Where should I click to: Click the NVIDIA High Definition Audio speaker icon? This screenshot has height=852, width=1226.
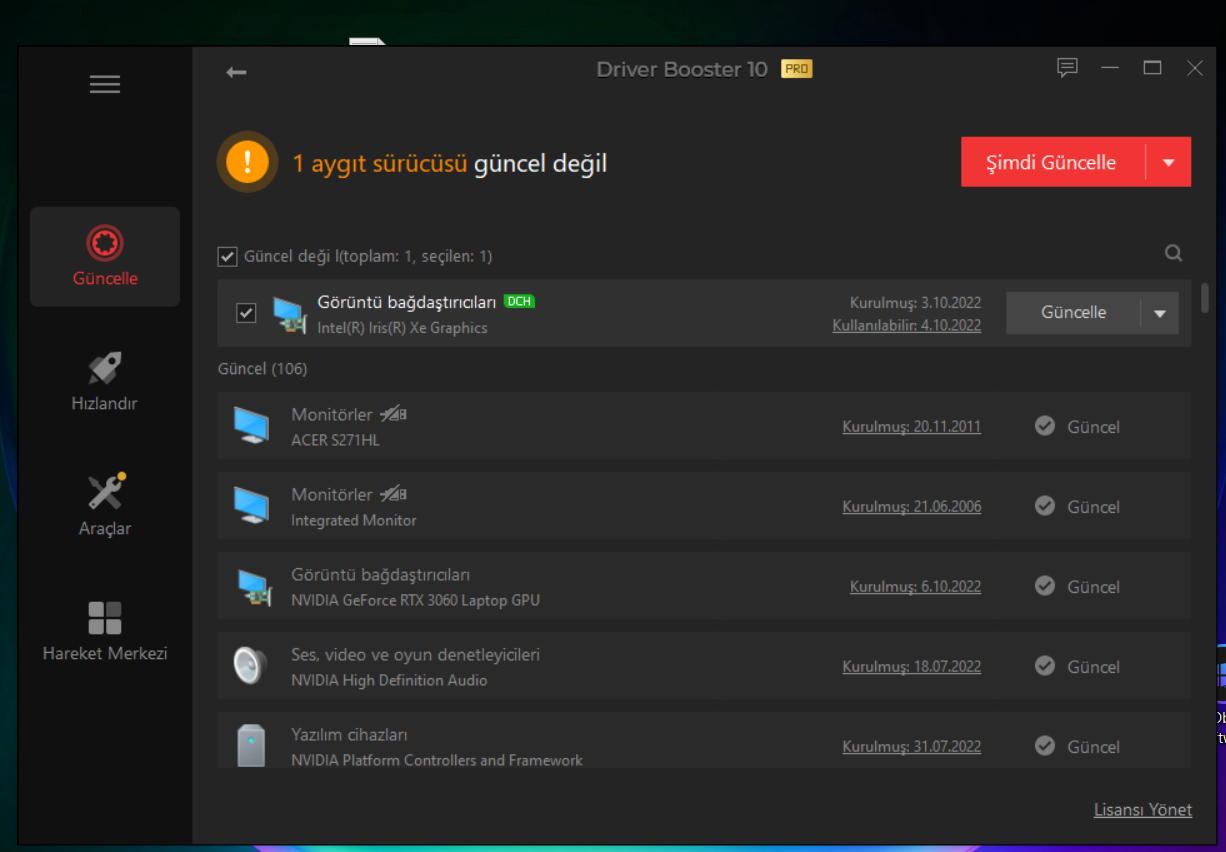pyautogui.click(x=250, y=666)
